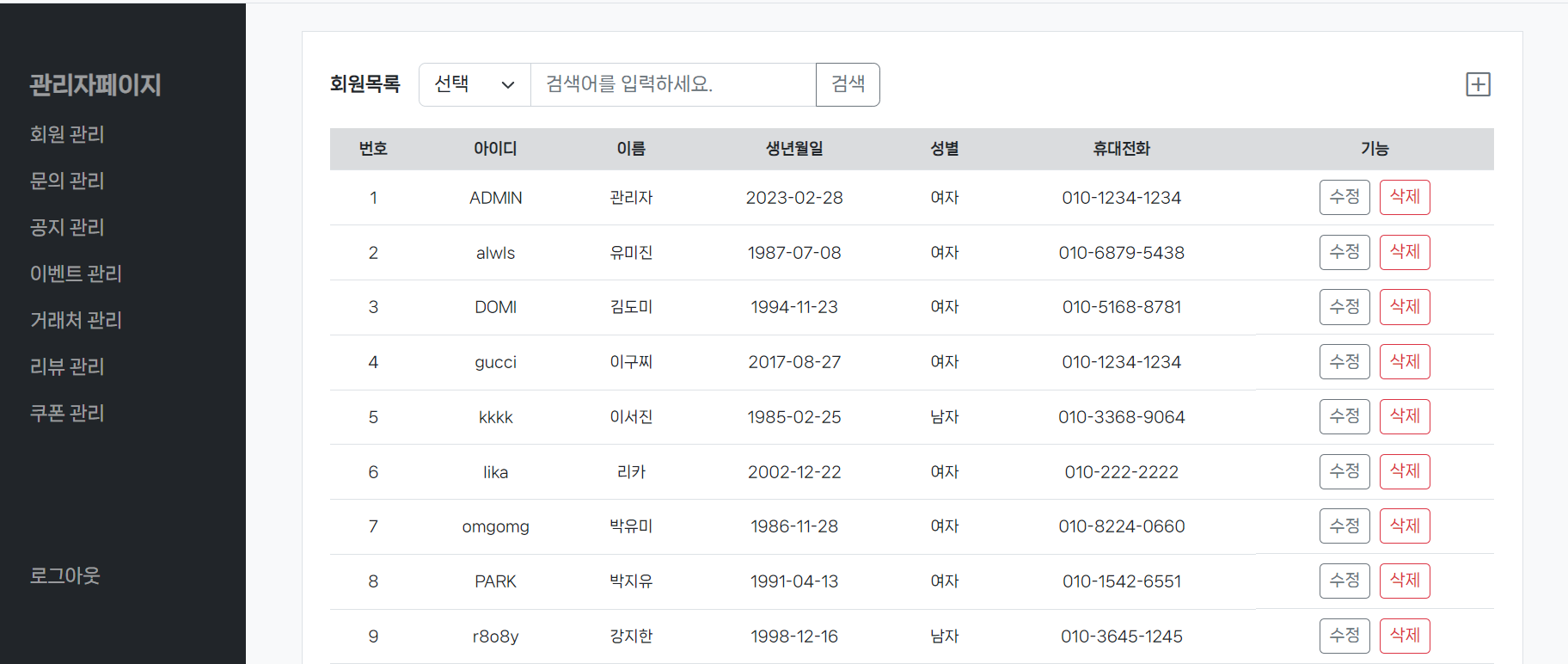Click 삭제 for the kkkk row

pos(1405,416)
